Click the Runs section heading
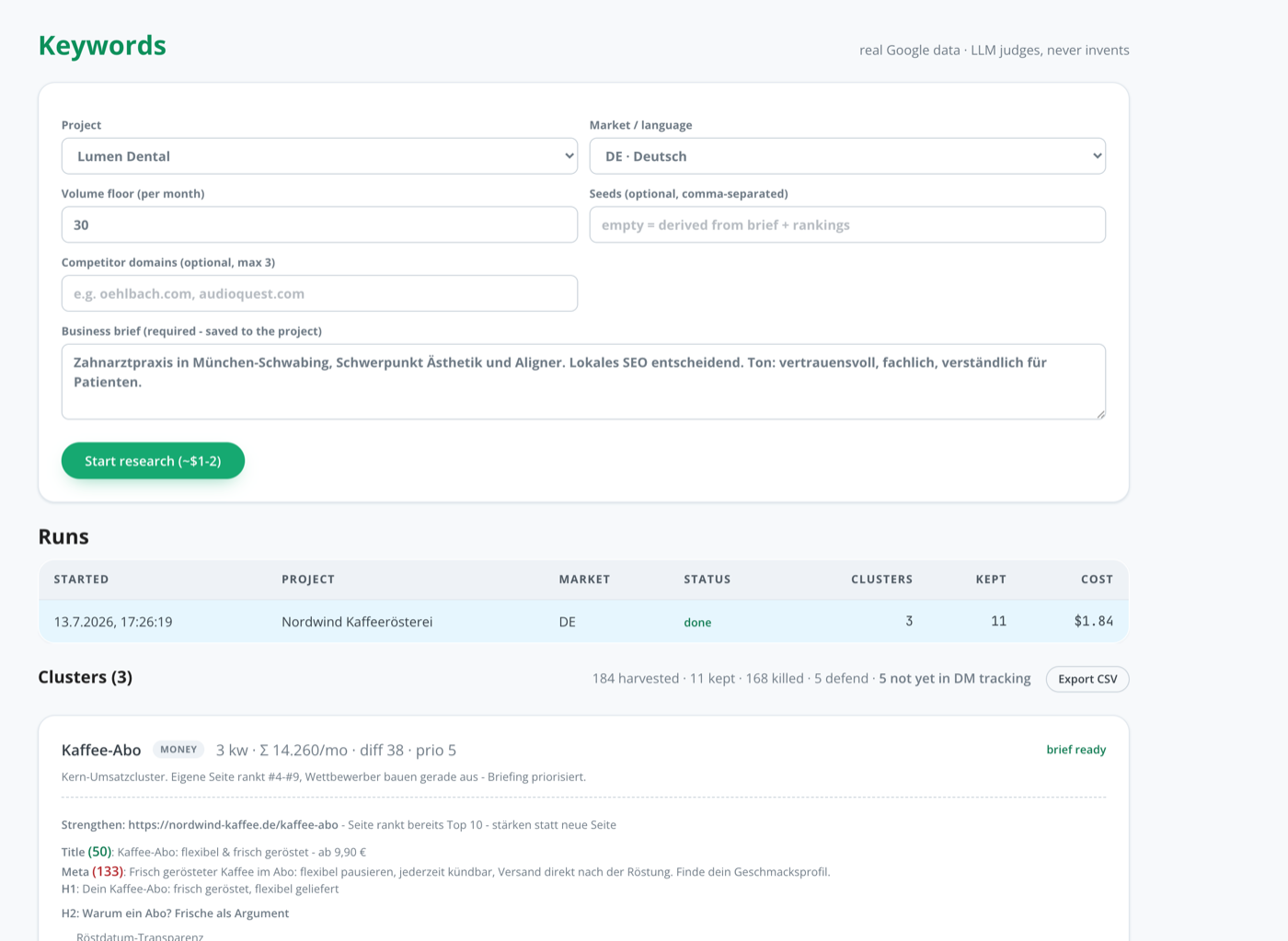 63,537
